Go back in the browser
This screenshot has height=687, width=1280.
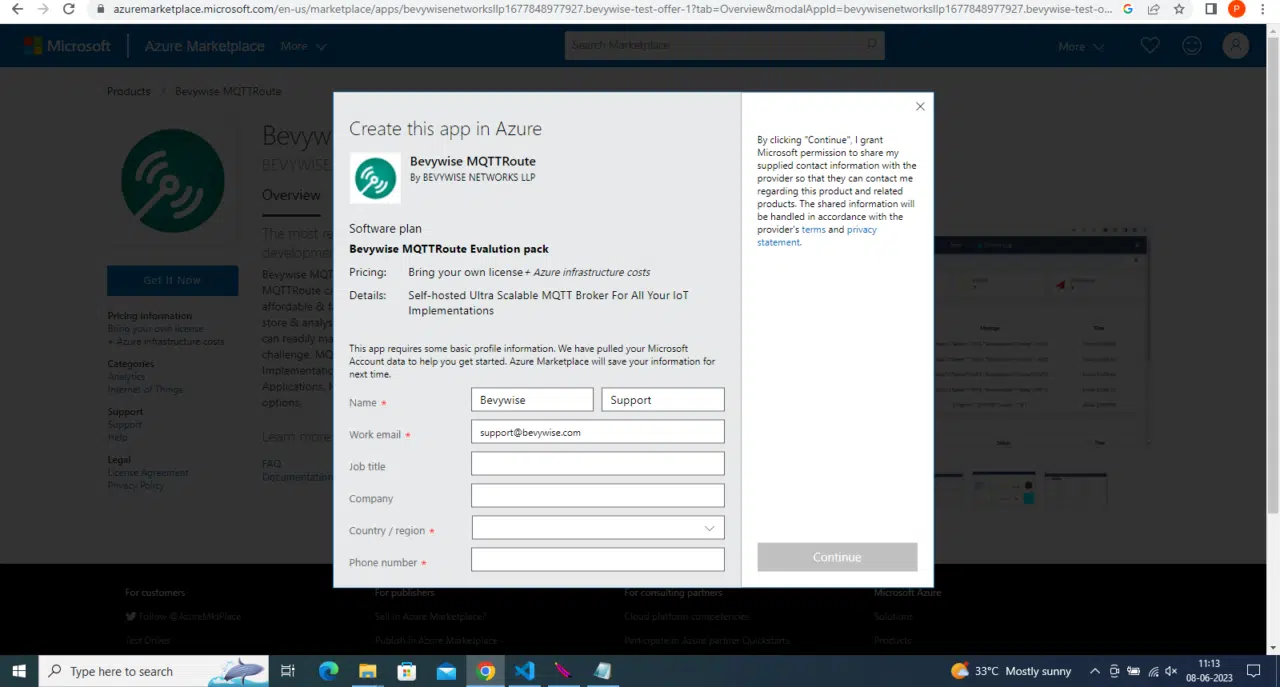(x=16, y=9)
